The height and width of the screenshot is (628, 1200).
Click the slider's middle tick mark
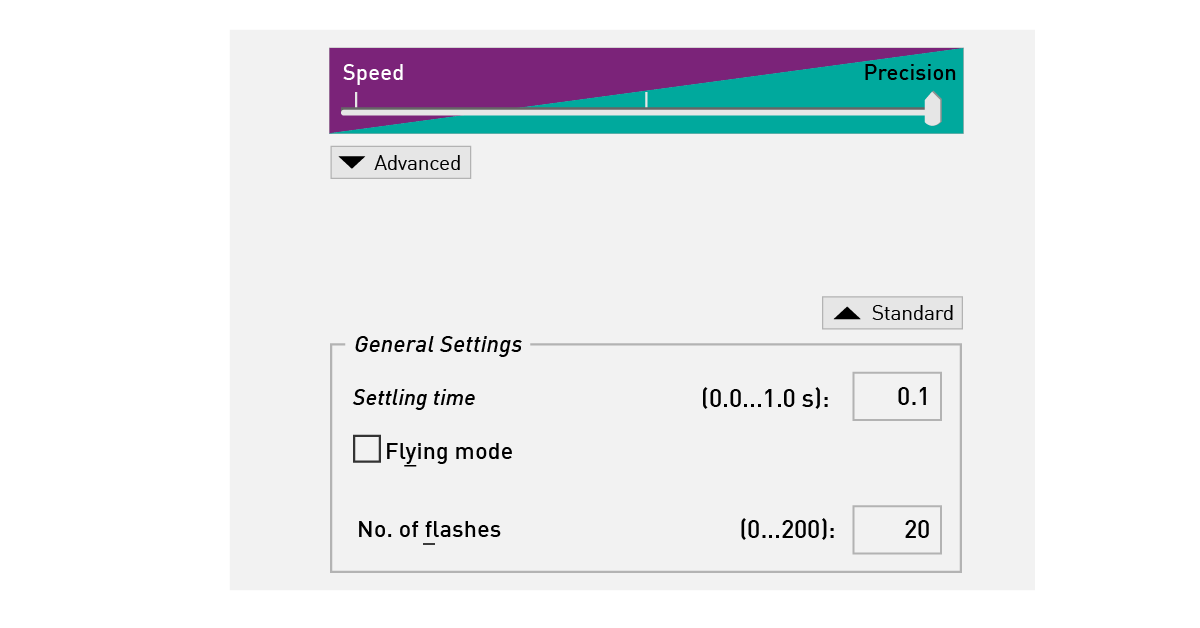[x=646, y=99]
